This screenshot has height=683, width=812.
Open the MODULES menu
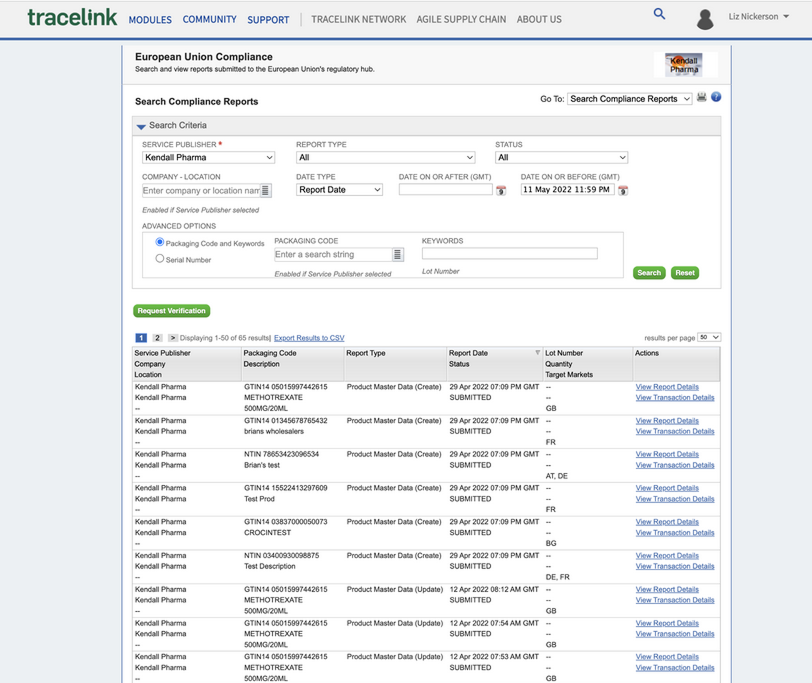click(150, 20)
